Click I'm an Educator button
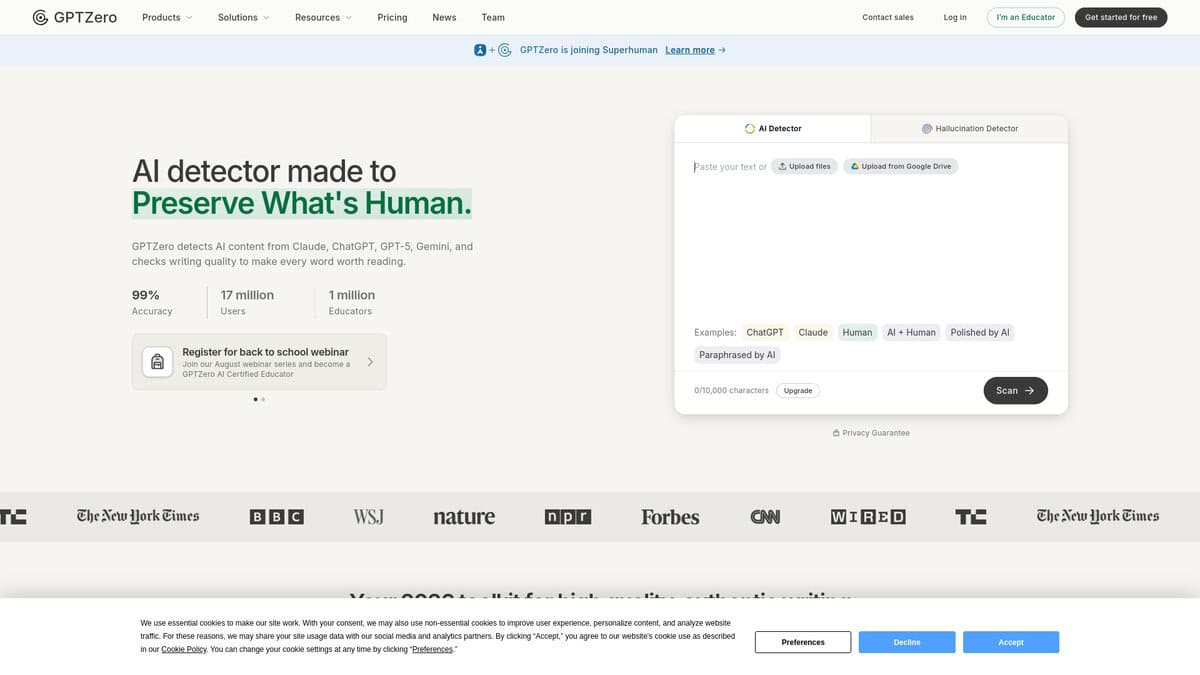 tap(1026, 17)
